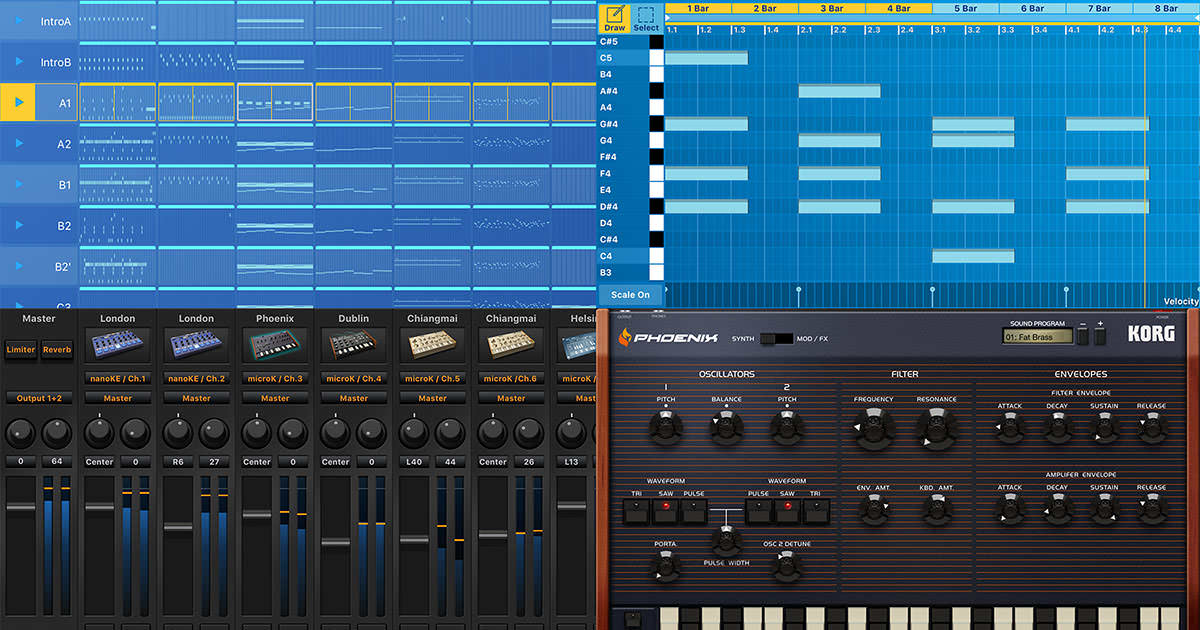Play the highlighted A1 scene
This screenshot has height=630, width=1200.
[18, 102]
